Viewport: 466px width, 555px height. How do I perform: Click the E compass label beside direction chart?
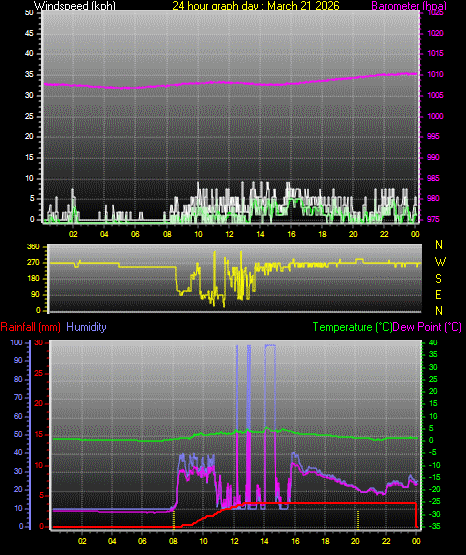pos(438,294)
